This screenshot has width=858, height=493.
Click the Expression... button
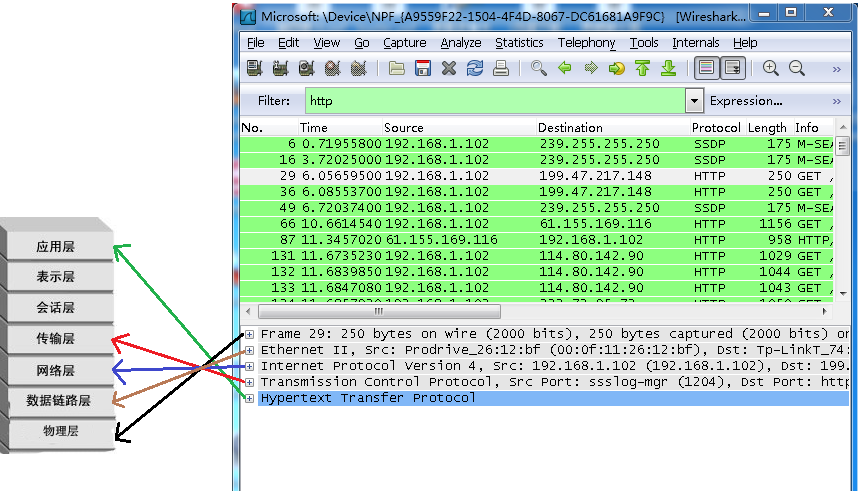(x=746, y=101)
